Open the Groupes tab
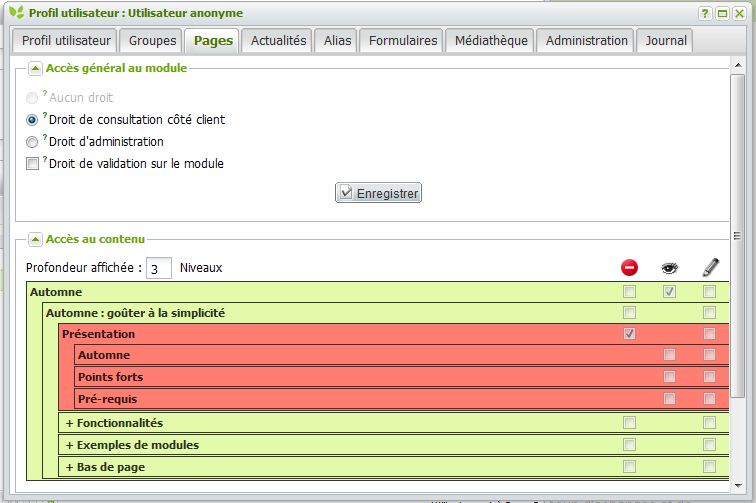756x503 pixels. point(152,41)
